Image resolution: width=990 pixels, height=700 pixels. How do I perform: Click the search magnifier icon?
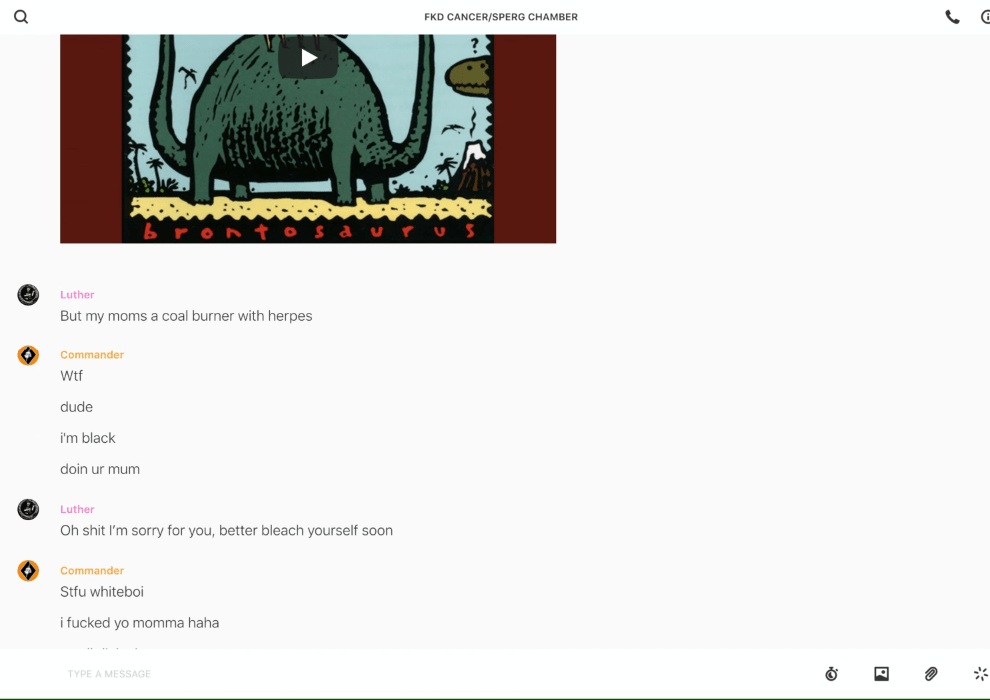point(21,17)
